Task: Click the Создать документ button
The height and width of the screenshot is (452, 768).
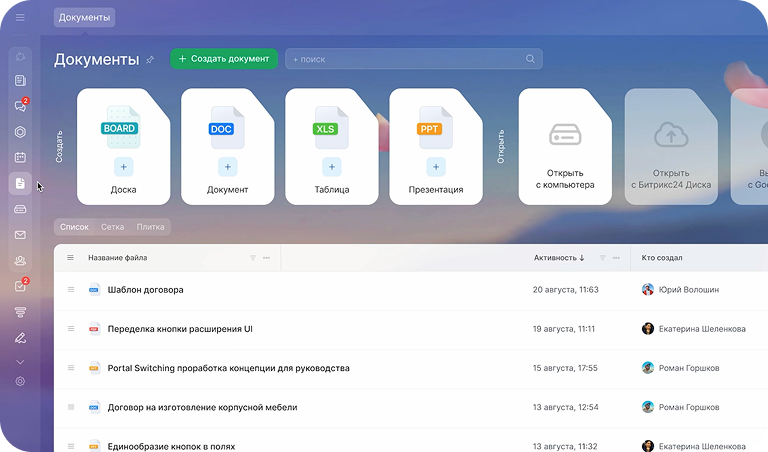Action: click(223, 59)
